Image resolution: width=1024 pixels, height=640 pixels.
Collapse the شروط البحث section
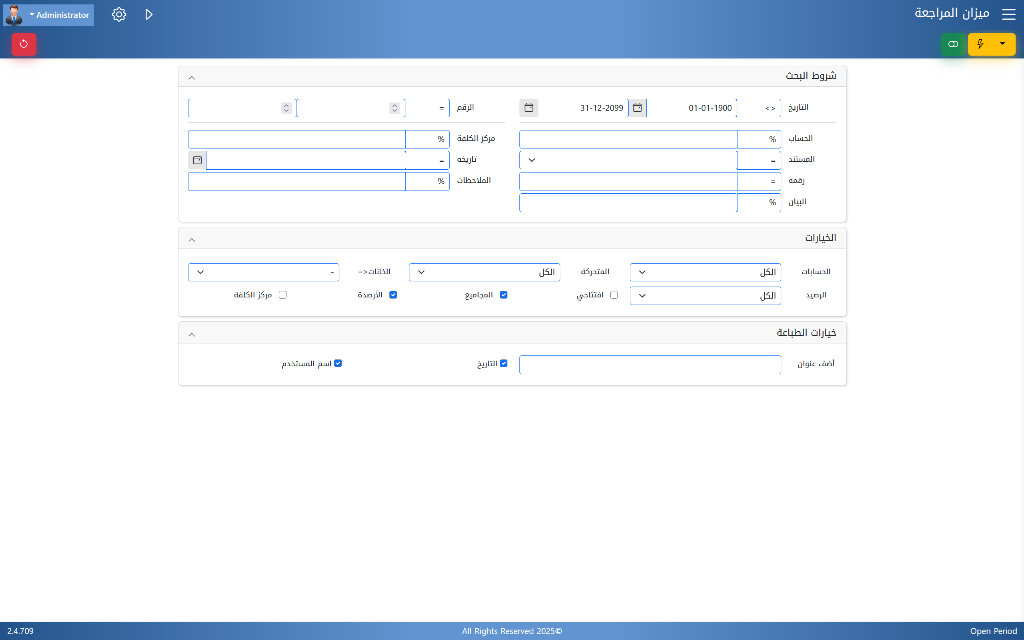click(x=192, y=77)
